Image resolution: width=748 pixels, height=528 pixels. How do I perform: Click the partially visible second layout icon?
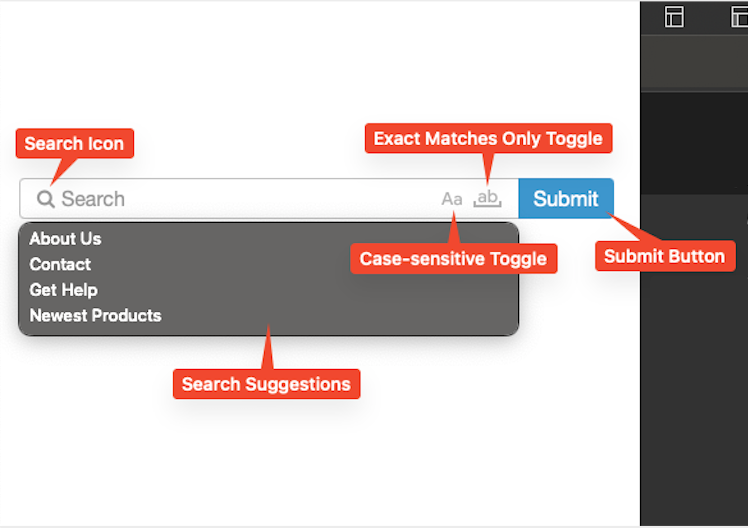click(740, 17)
